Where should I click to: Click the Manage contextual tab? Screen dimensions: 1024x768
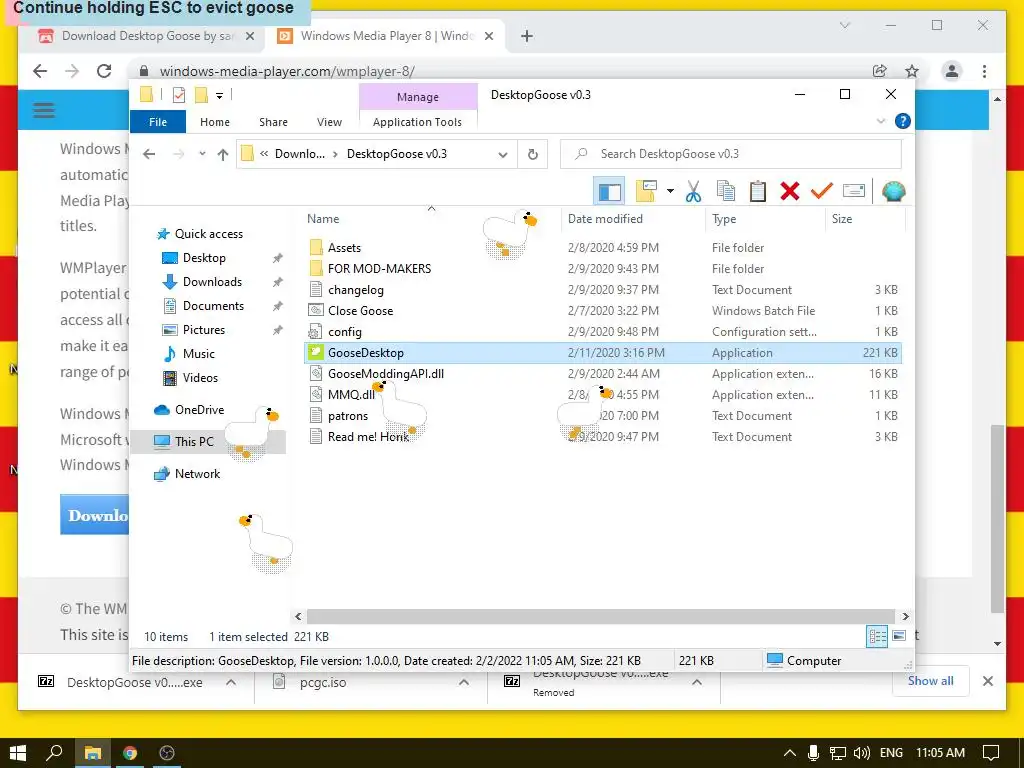pyautogui.click(x=418, y=97)
